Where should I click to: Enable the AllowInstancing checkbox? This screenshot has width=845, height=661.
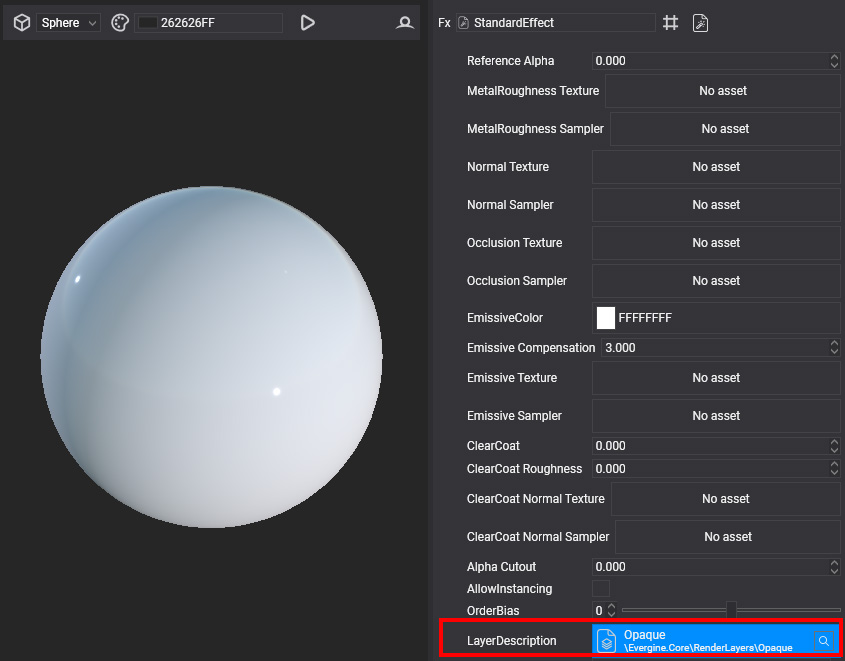click(x=601, y=589)
